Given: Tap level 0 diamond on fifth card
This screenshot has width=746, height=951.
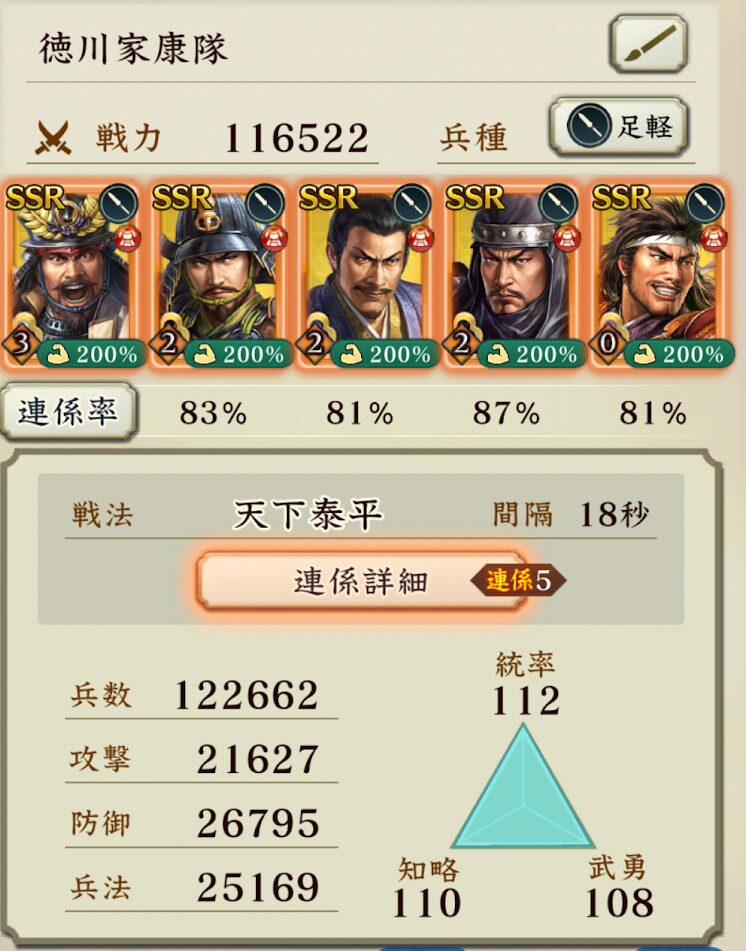Looking at the screenshot, I should pos(608,344).
